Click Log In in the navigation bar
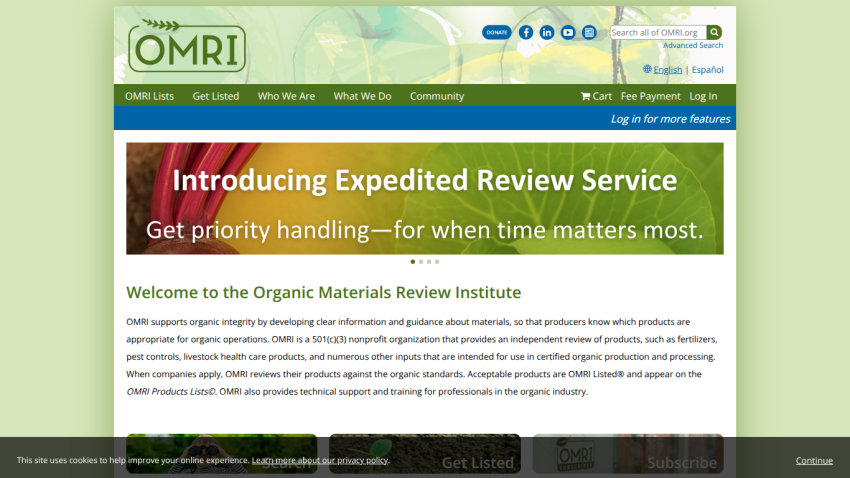The height and width of the screenshot is (478, 850). 703,96
